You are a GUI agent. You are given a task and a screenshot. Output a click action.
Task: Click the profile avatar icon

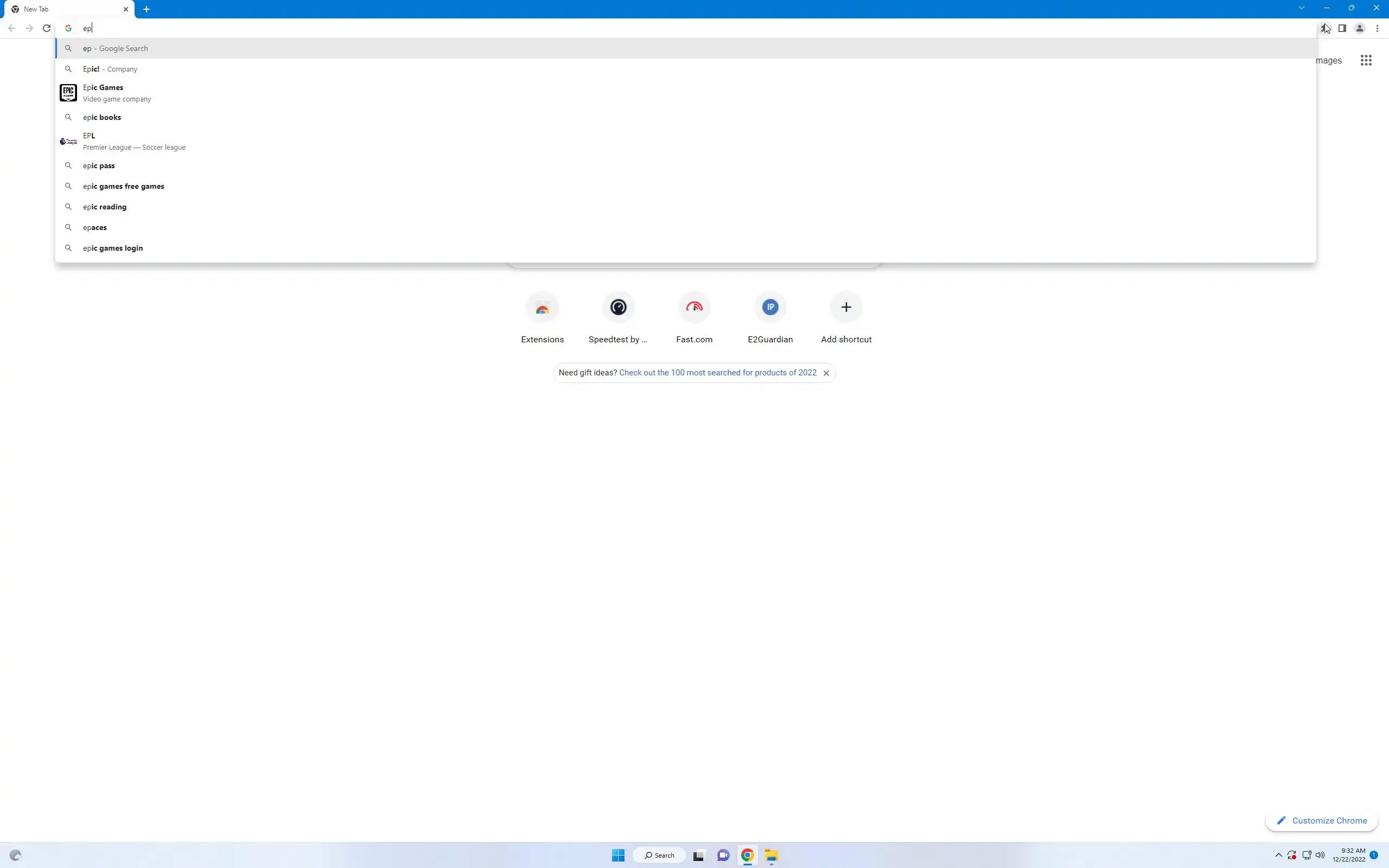tap(1359, 28)
